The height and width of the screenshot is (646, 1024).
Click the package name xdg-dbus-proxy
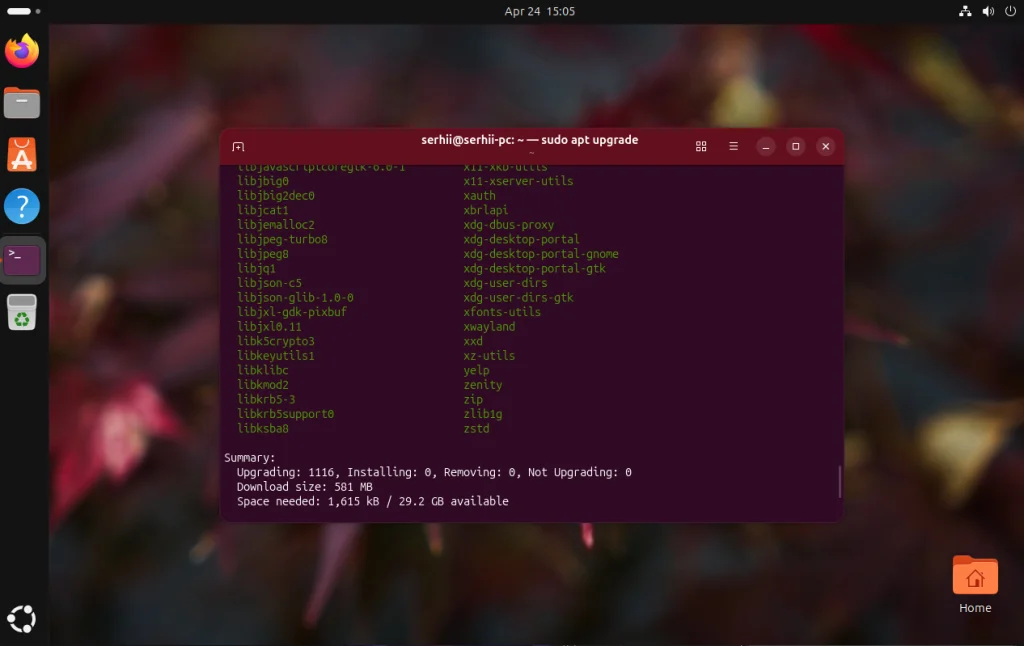point(508,225)
